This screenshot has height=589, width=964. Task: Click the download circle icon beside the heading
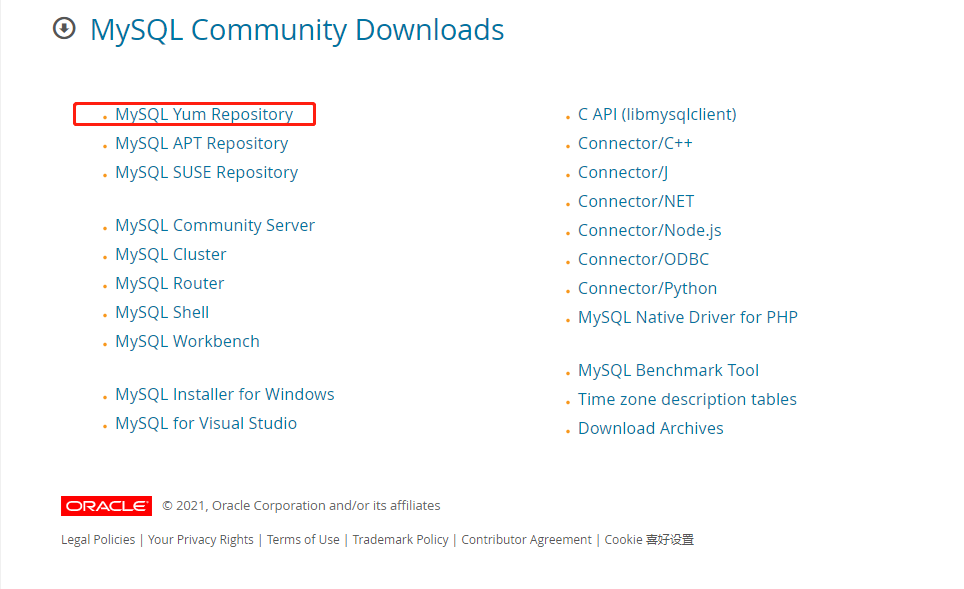click(x=64, y=28)
